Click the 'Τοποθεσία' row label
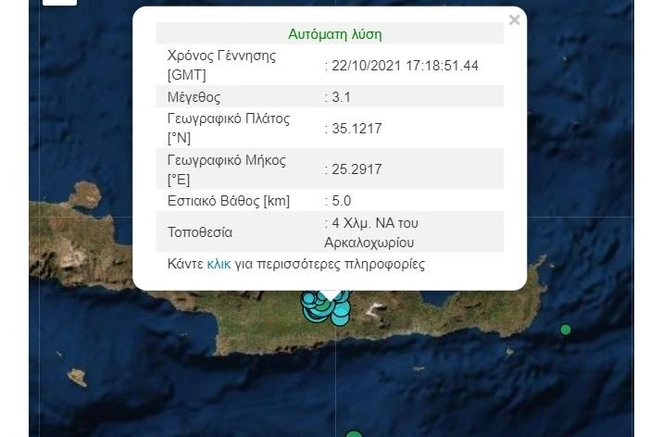650x437 pixels. [x=200, y=233]
